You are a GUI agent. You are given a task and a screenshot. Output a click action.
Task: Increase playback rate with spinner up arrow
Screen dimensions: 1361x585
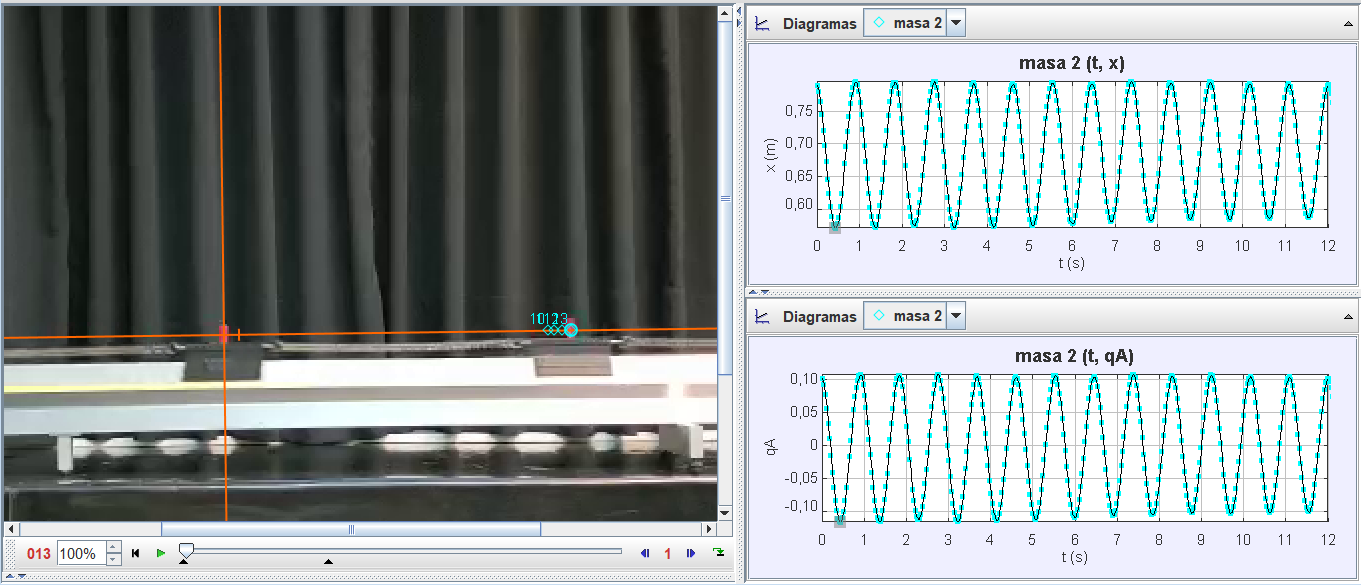pos(113,547)
